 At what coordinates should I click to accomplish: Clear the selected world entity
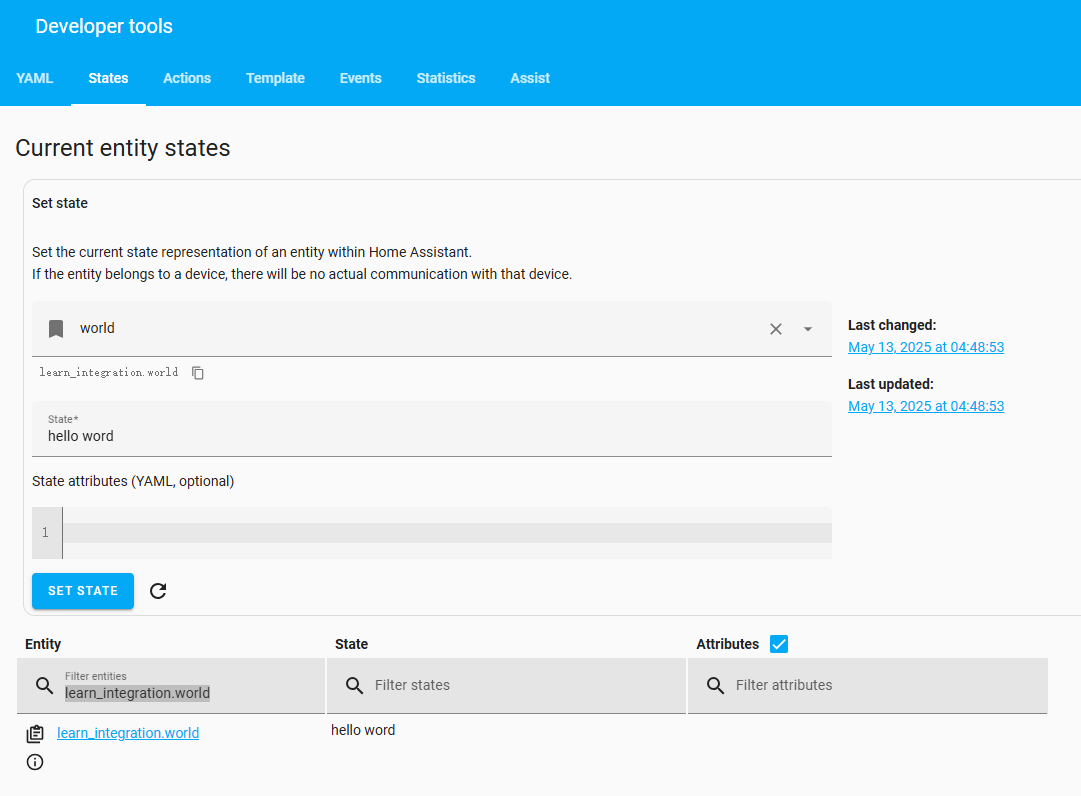775,329
